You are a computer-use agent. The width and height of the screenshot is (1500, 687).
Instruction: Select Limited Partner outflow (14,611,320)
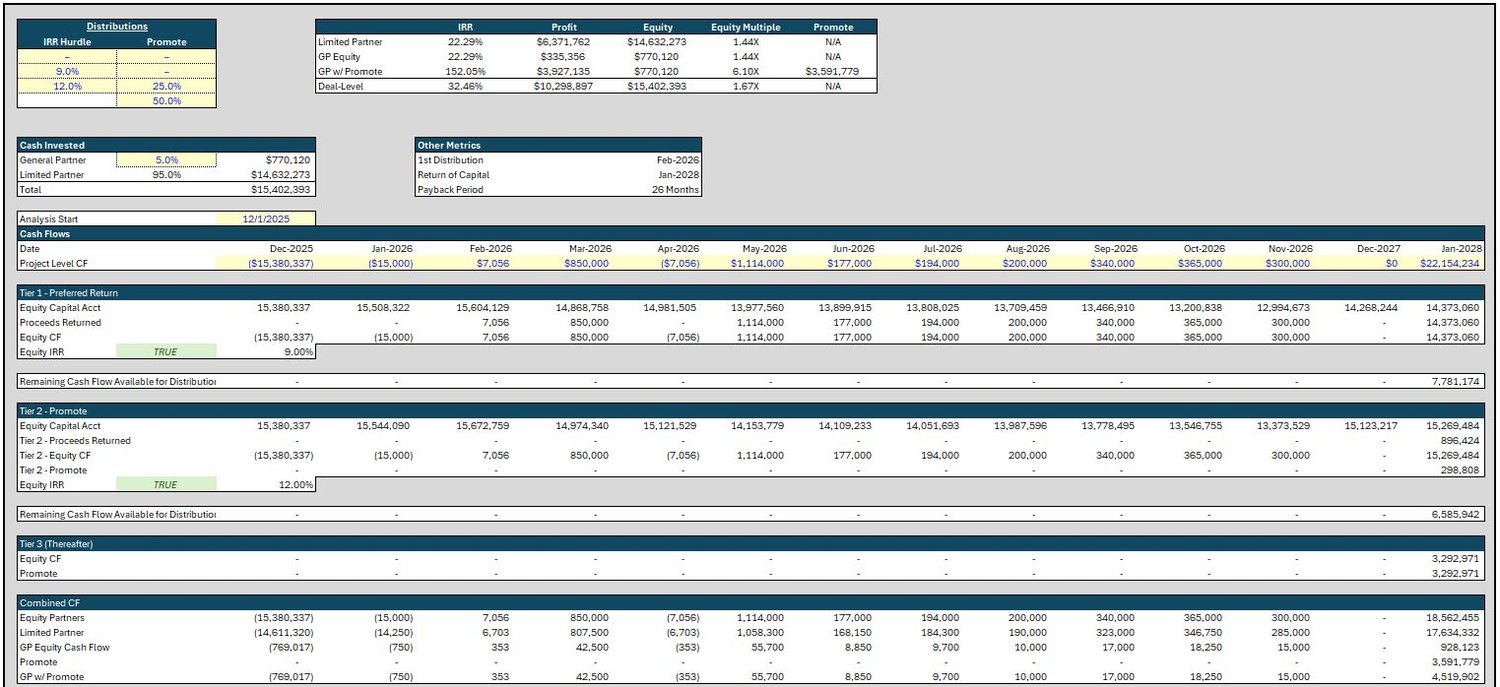pyautogui.click(x=284, y=633)
